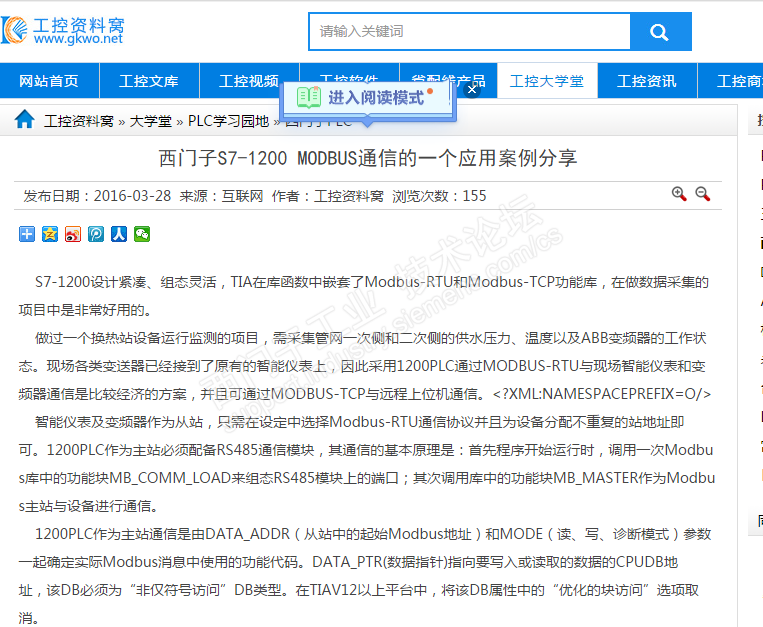
Task: Click 大学堂 breadcrumb link
Action: coord(150,121)
